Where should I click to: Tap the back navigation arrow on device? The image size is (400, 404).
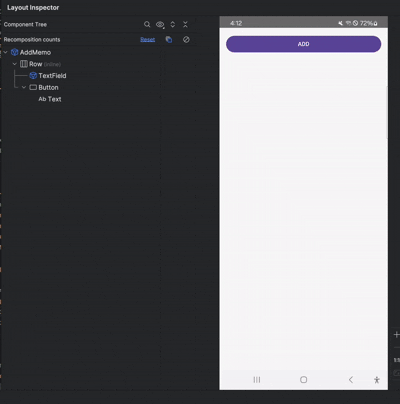click(x=351, y=380)
